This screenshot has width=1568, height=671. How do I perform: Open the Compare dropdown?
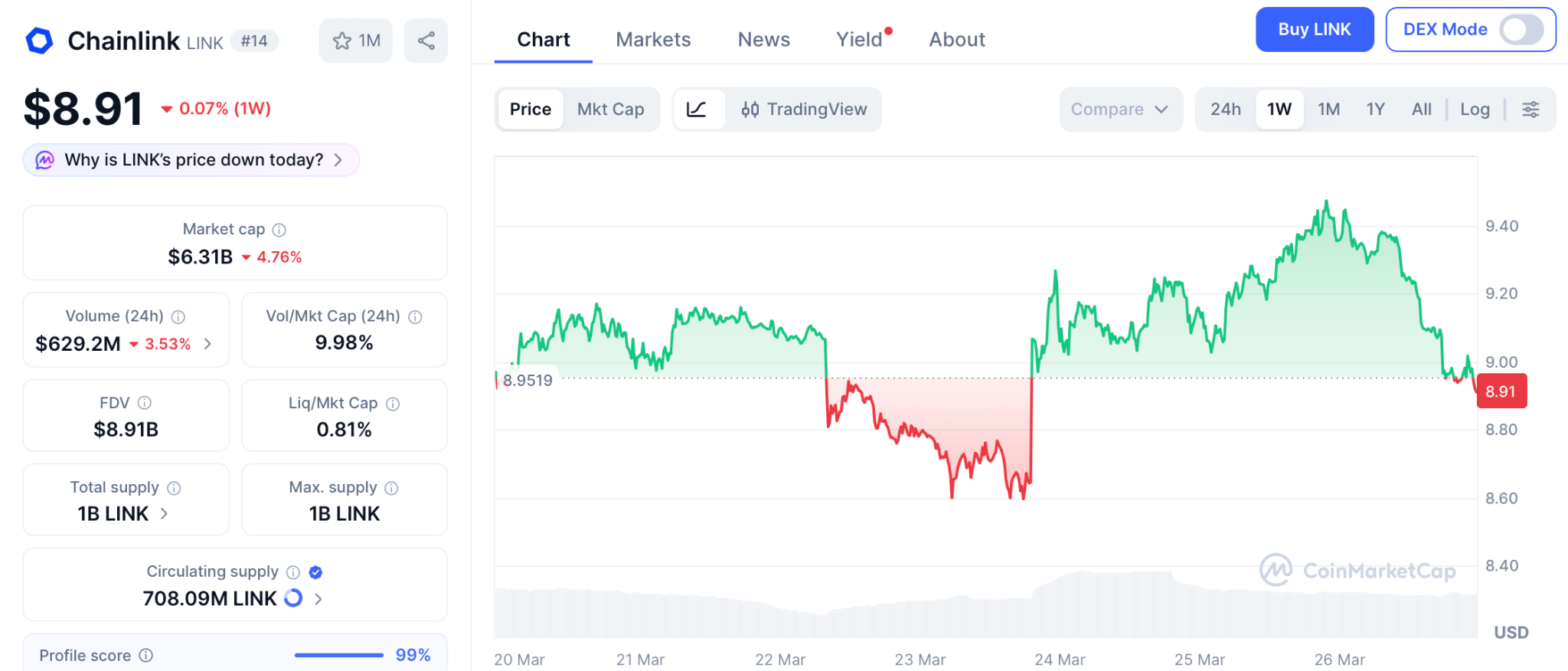1120,110
